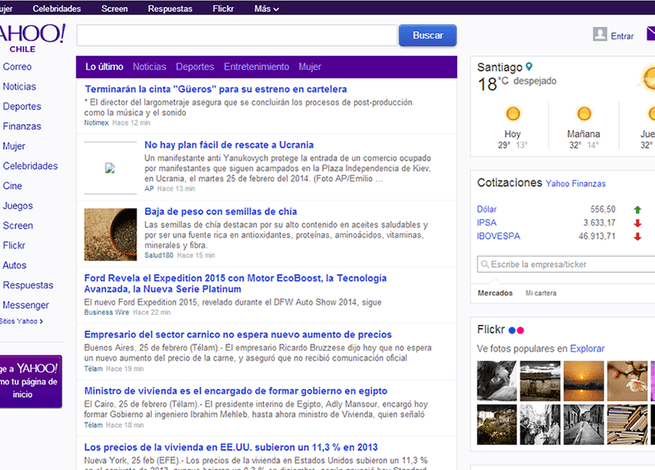
Task: Click the Explorar link under Flickr
Action: tap(587, 349)
